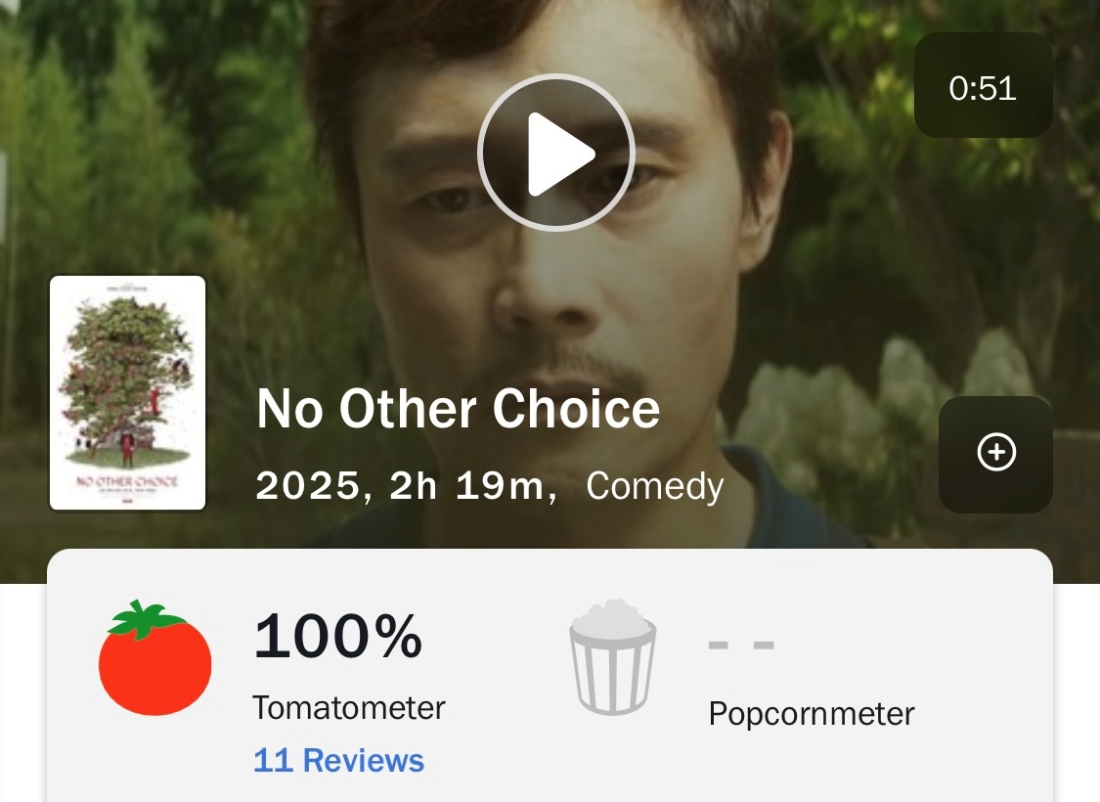Click the 100% Tomatometer score
The image size is (1100, 802).
tap(338, 637)
